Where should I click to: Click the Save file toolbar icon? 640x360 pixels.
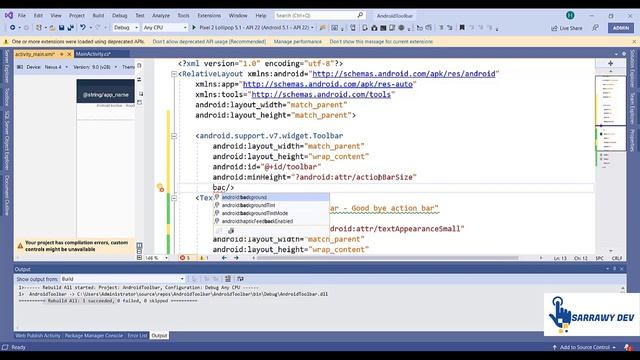(x=61, y=28)
